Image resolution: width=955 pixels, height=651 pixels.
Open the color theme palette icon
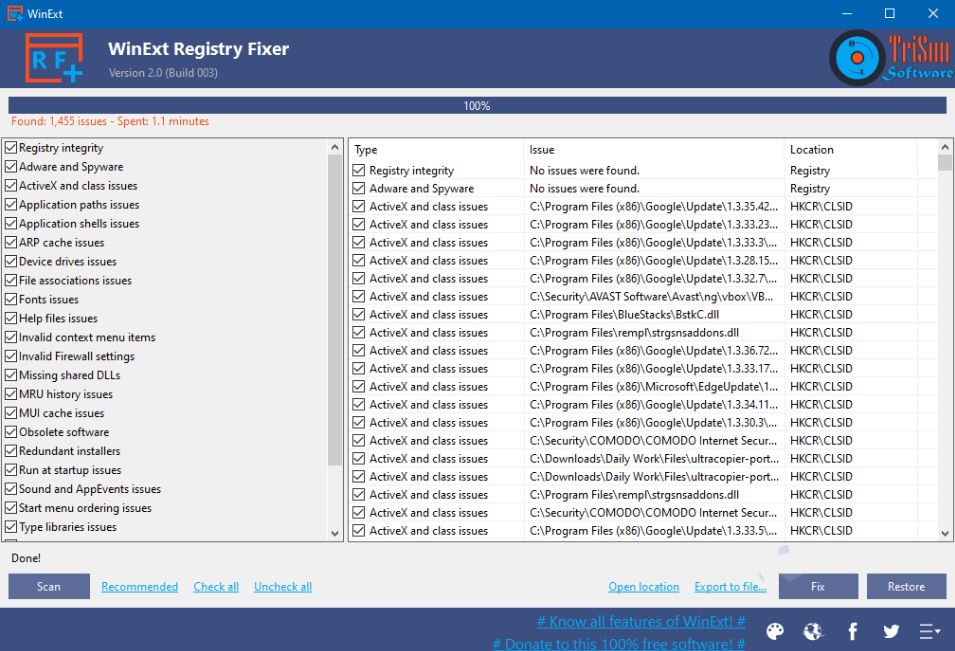click(775, 632)
